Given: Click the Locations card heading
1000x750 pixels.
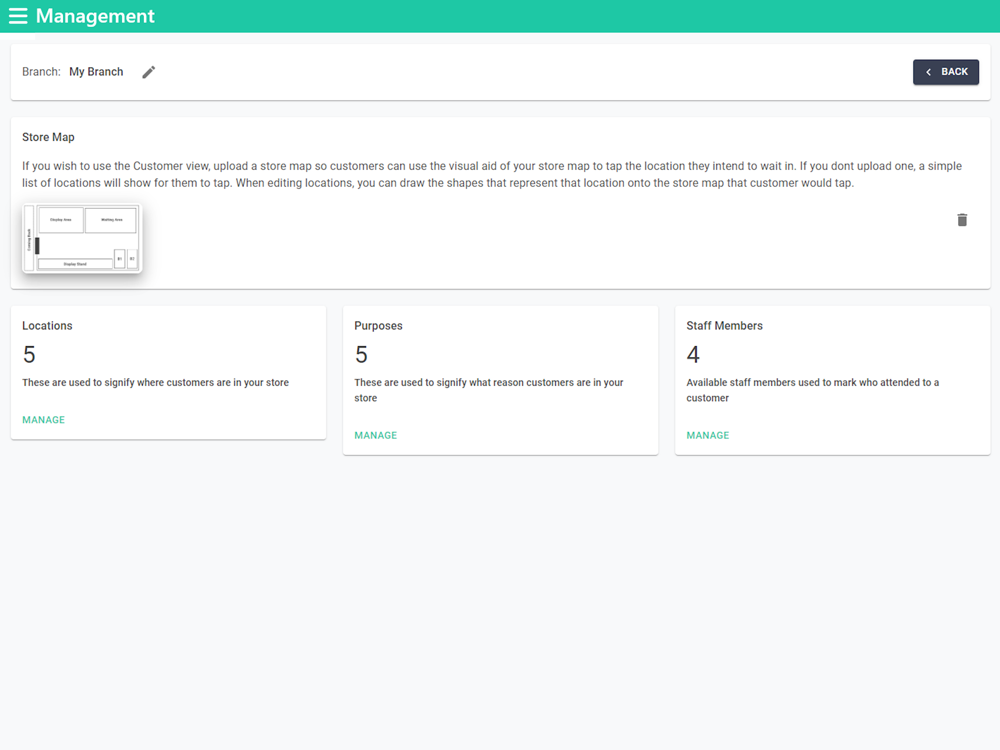Looking at the screenshot, I should tap(47, 326).
